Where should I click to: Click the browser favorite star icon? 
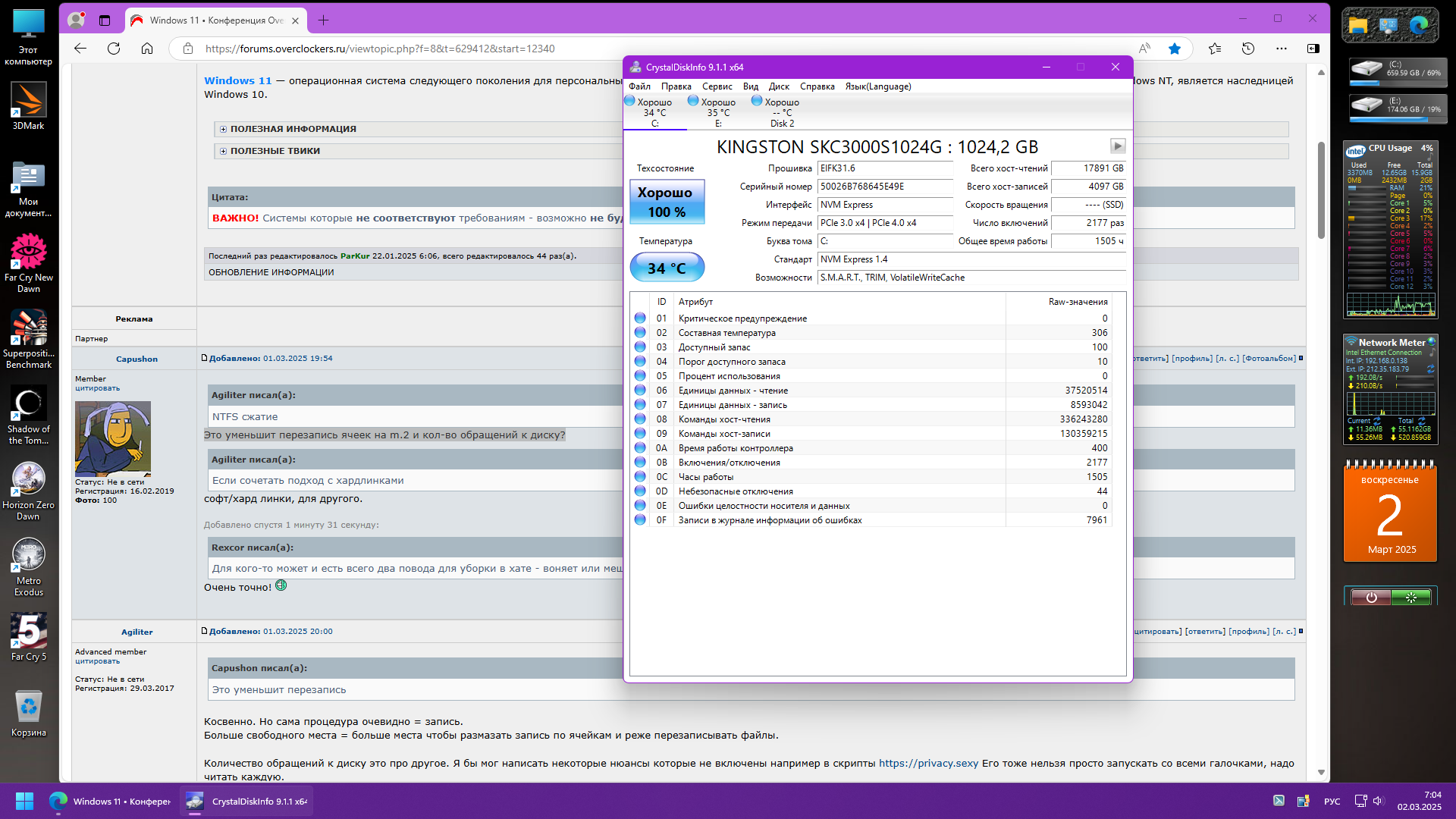(1174, 49)
